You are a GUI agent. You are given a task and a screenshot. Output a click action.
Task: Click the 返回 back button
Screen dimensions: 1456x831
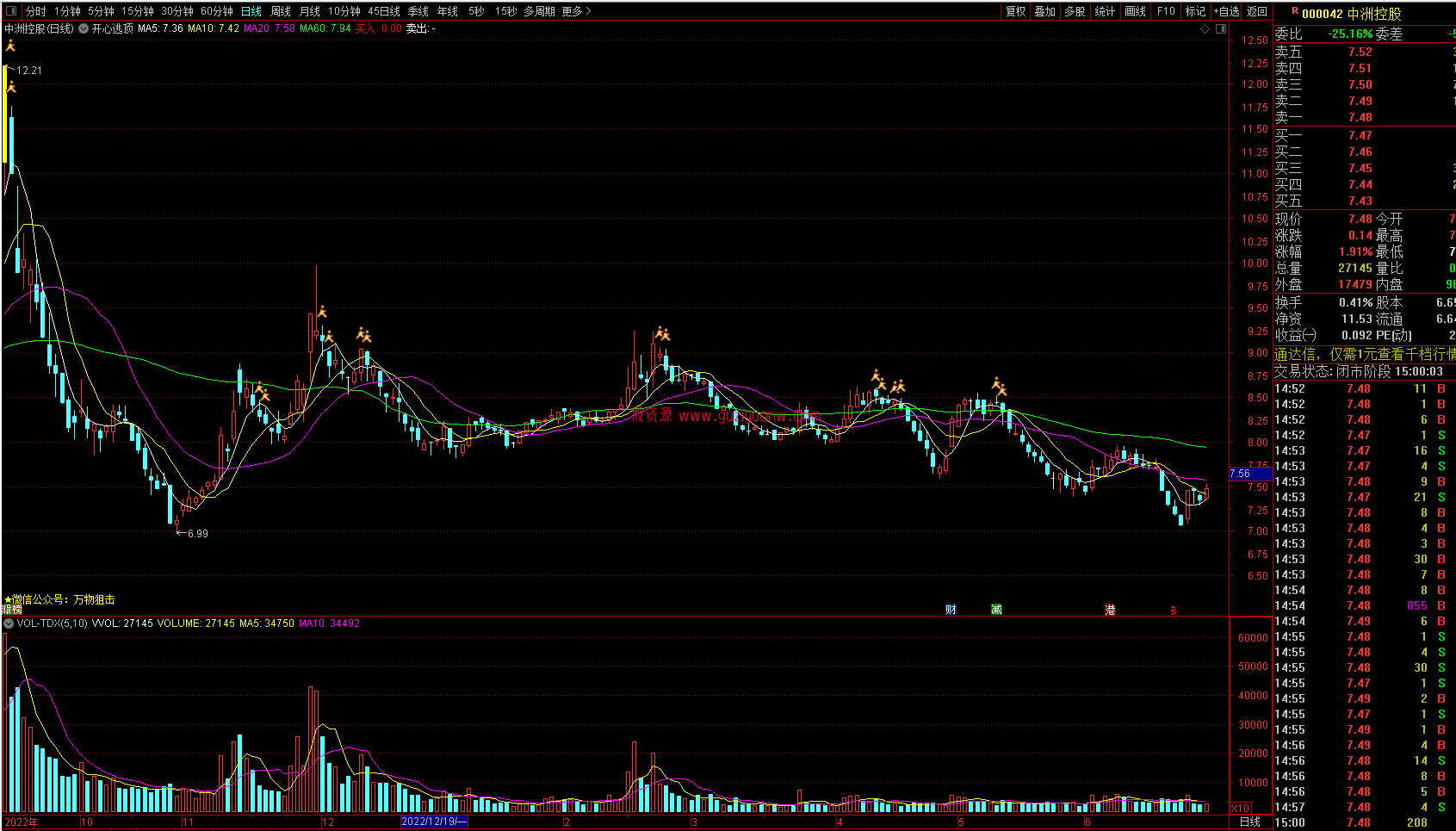pos(1257,11)
